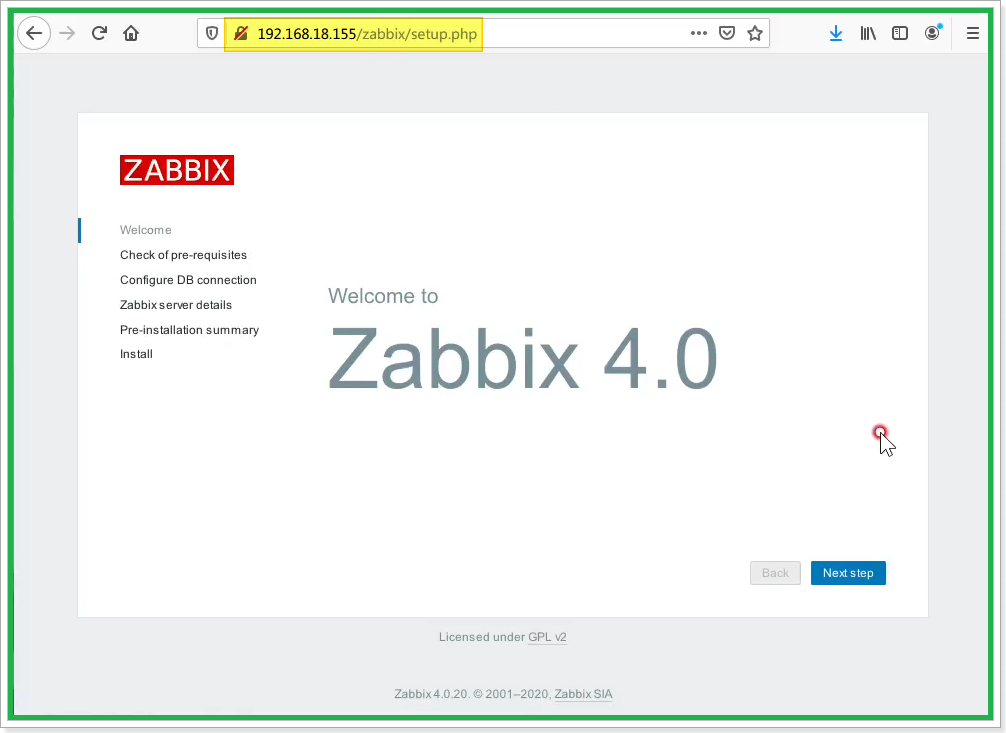Screen dimensions: 1006x733
Task: Select the Install step
Action: 136,354
